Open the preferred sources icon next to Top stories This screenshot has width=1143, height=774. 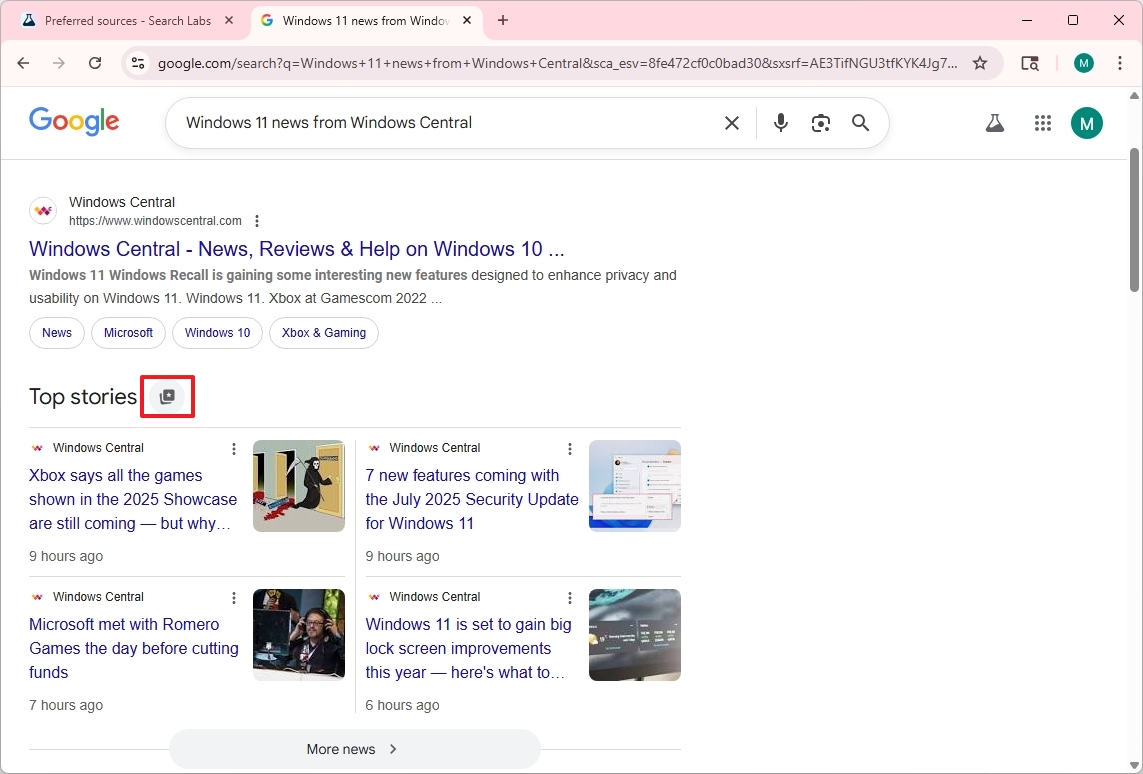click(x=167, y=396)
